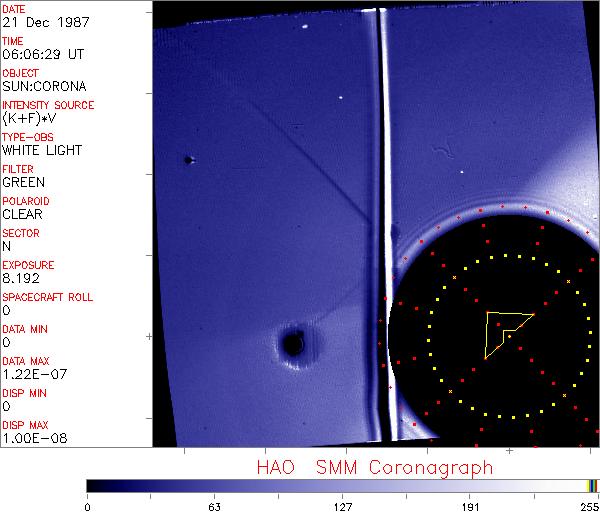
Task: Click the color bar tick label 255
Action: coord(590,507)
